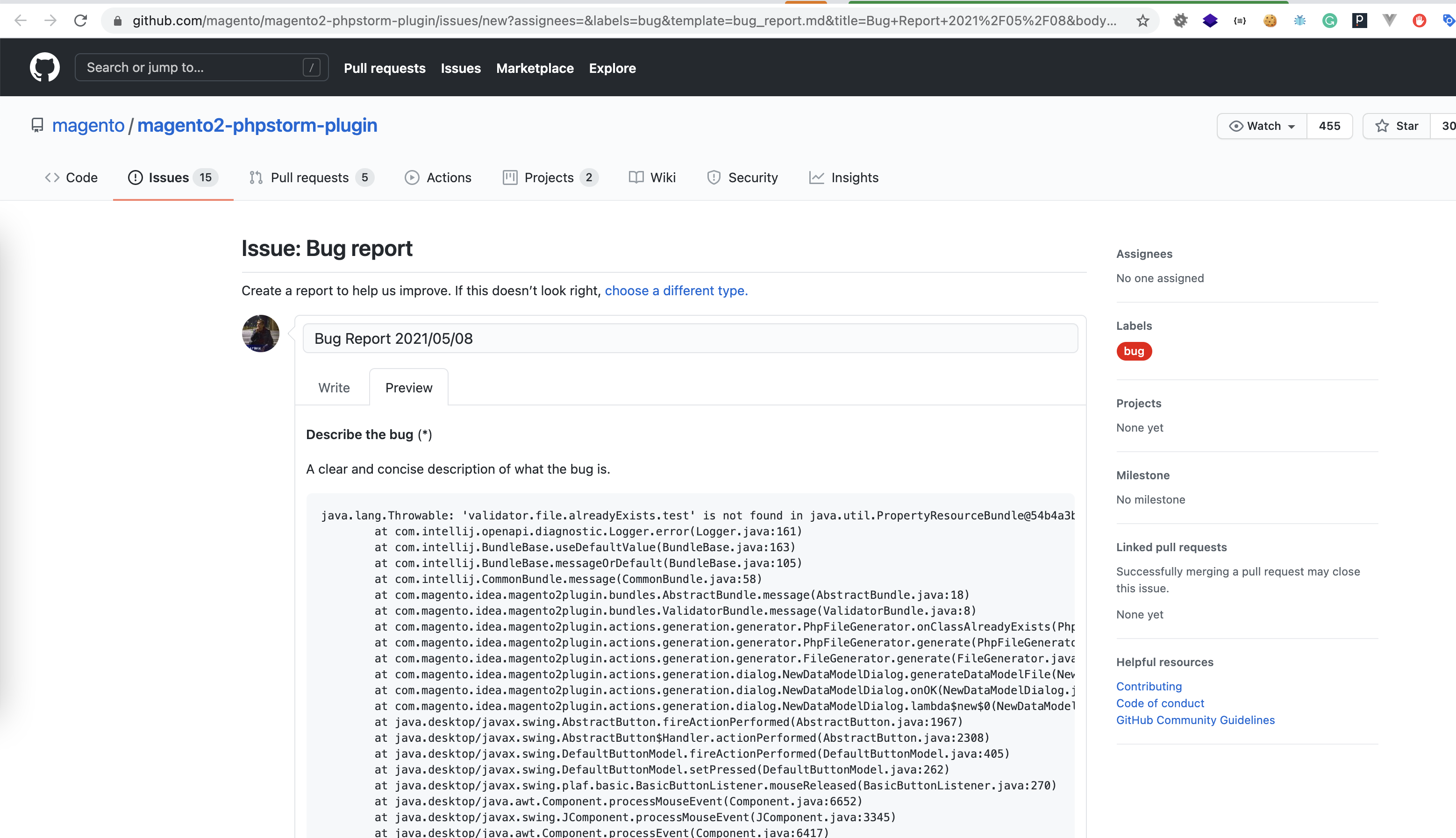Star the repository
Image resolution: width=1456 pixels, height=838 pixels.
point(1397,126)
